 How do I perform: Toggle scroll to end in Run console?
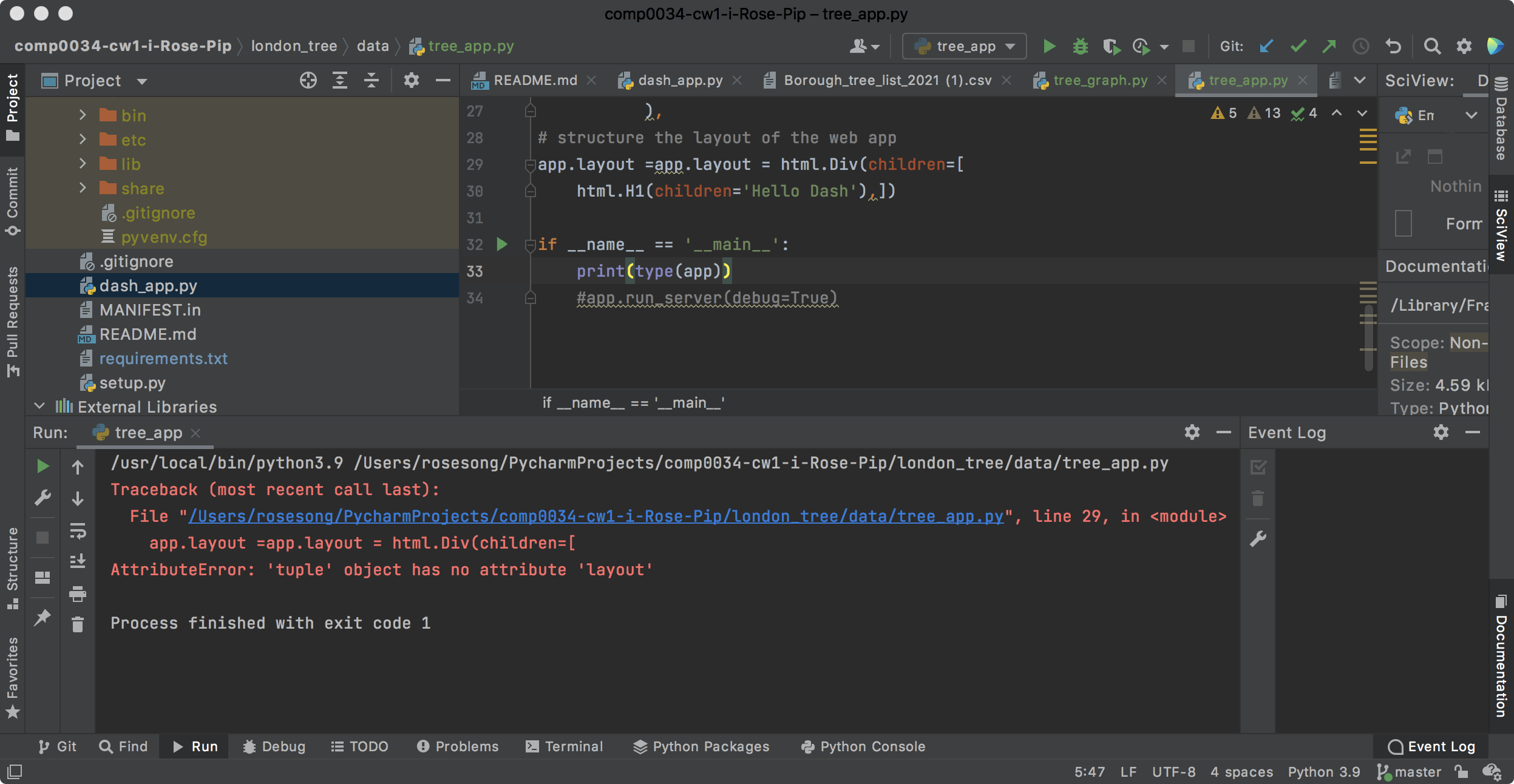tap(78, 561)
